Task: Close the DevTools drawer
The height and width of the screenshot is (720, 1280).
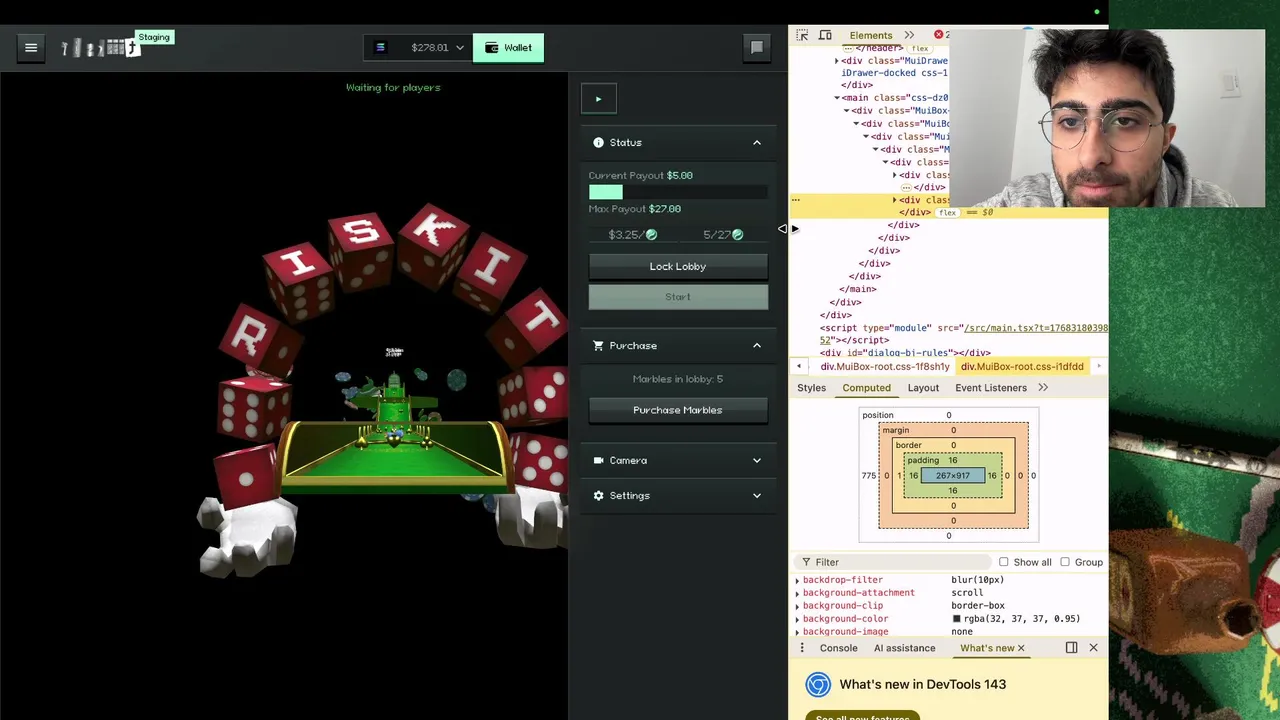Action: click(x=1093, y=648)
